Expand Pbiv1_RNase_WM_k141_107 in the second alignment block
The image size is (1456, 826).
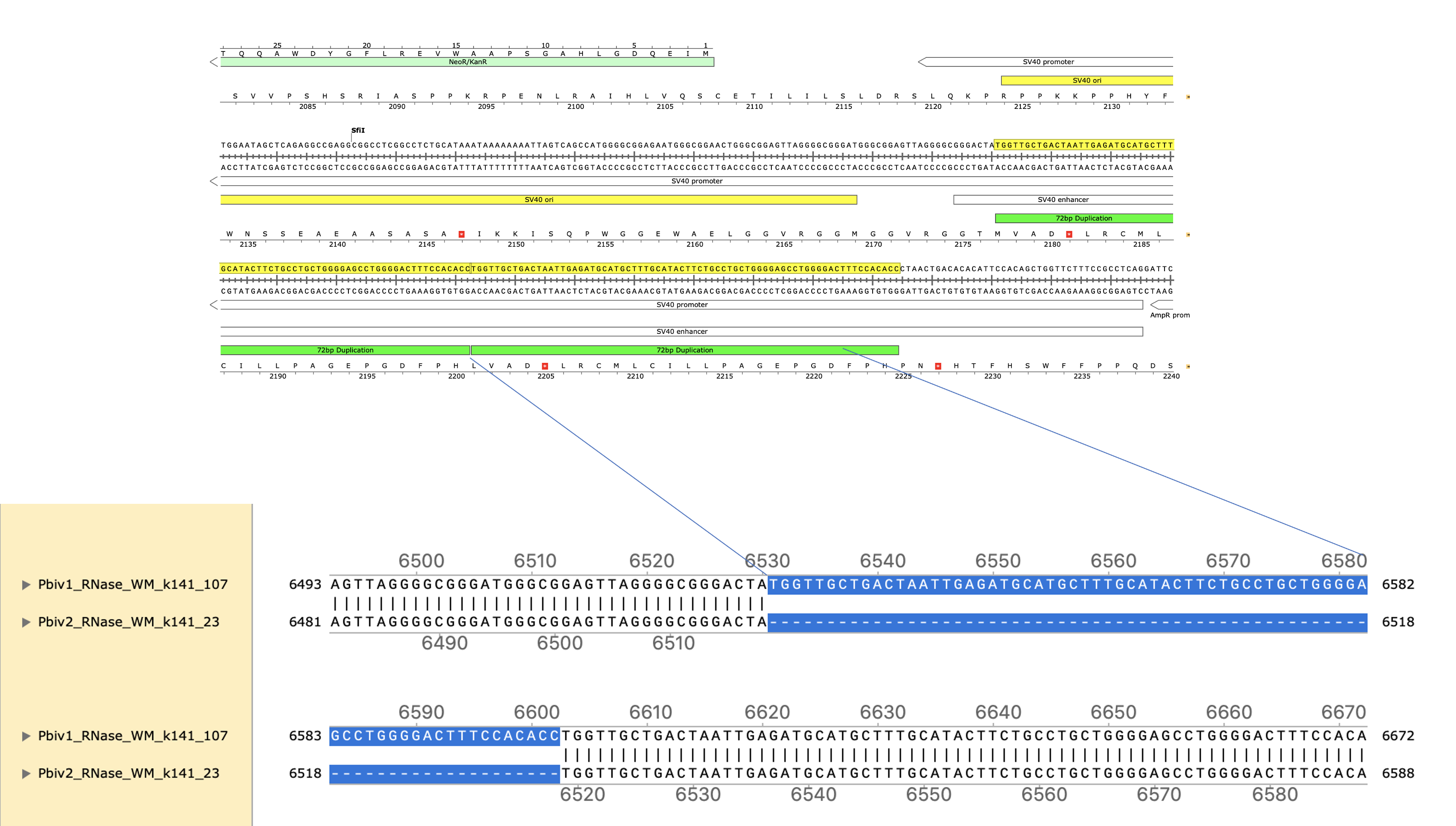[26, 737]
